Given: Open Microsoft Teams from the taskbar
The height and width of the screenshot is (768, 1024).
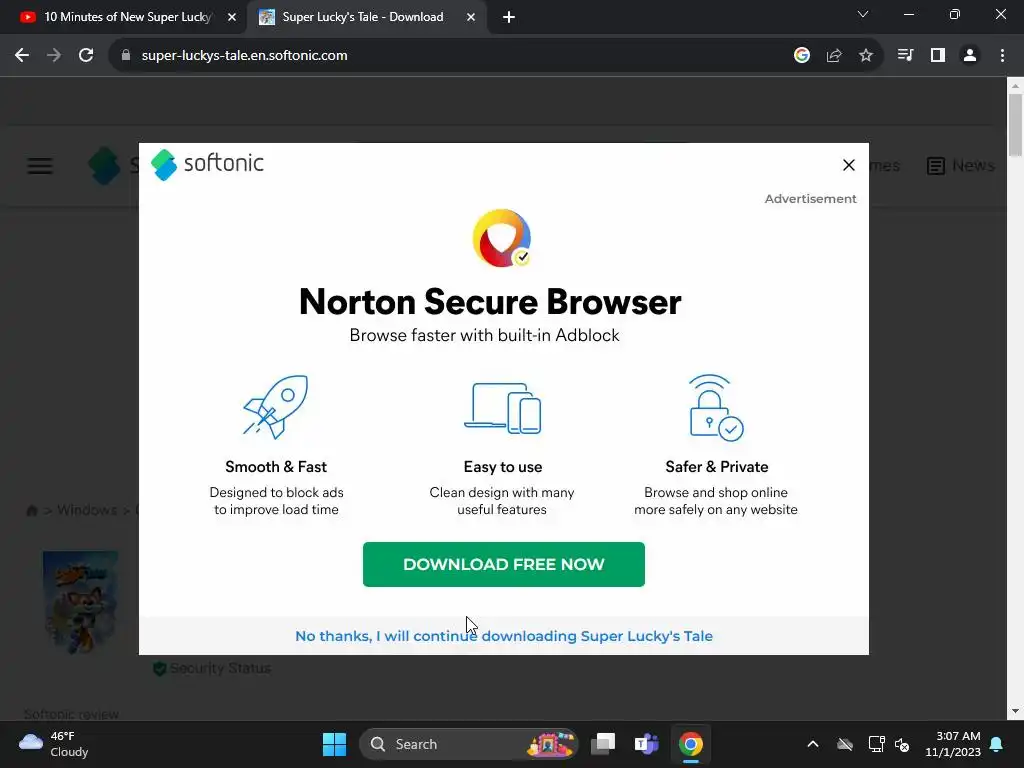Looking at the screenshot, I should (647, 744).
